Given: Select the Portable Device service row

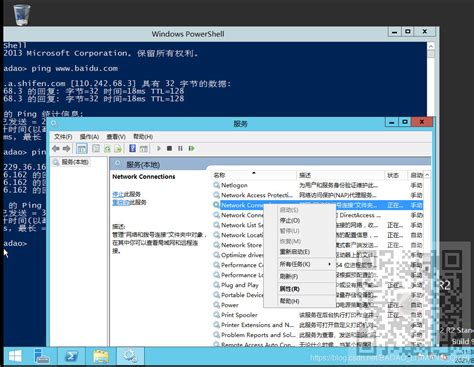Looking at the screenshot, I should tap(317, 295).
